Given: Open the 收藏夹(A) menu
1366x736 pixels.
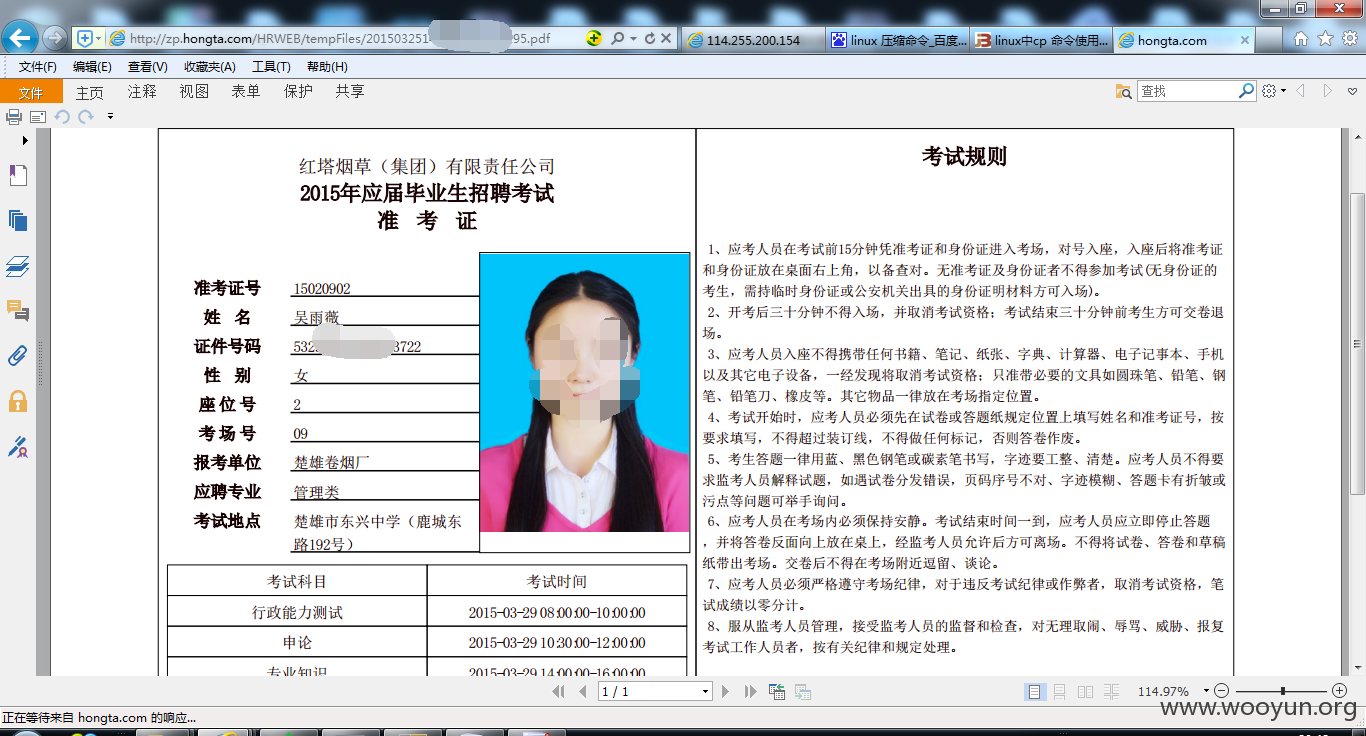Looking at the screenshot, I should tap(209, 67).
